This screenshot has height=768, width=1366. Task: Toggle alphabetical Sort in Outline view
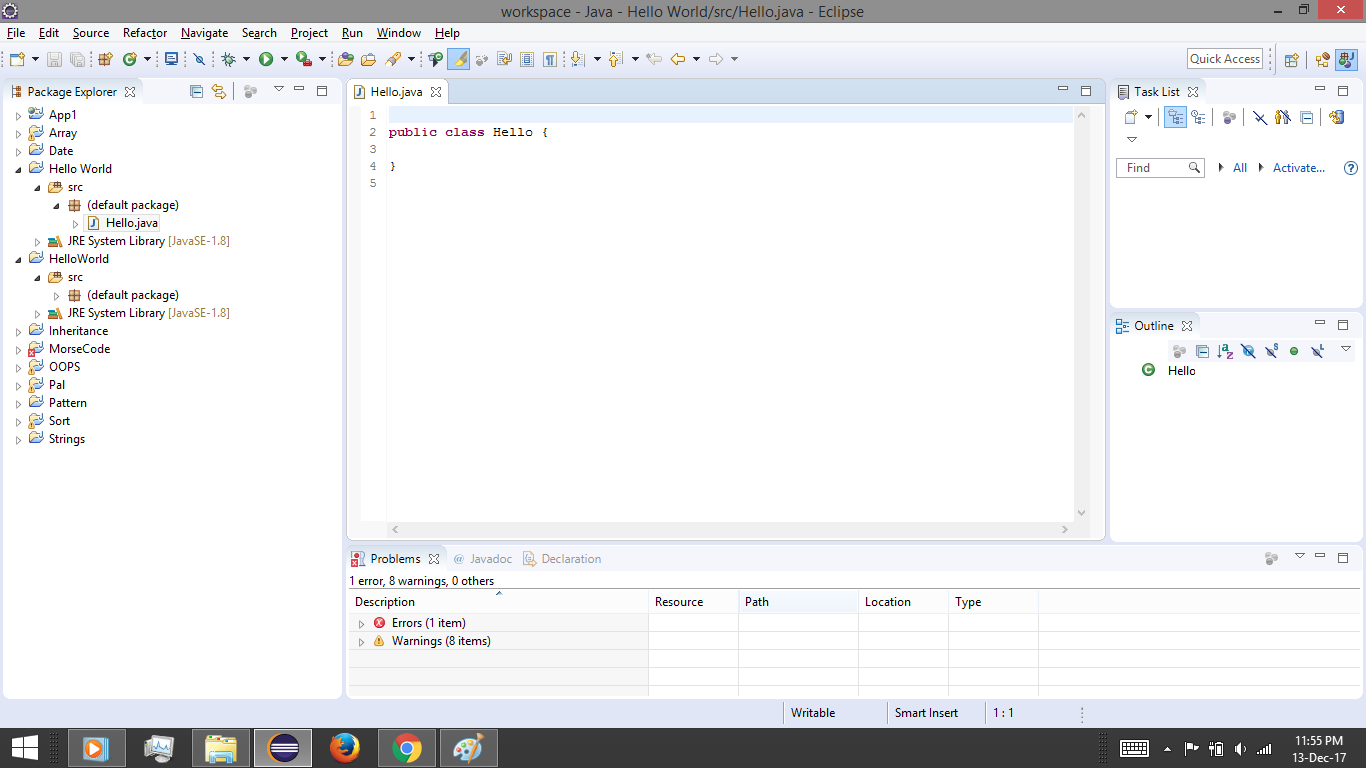click(1225, 351)
